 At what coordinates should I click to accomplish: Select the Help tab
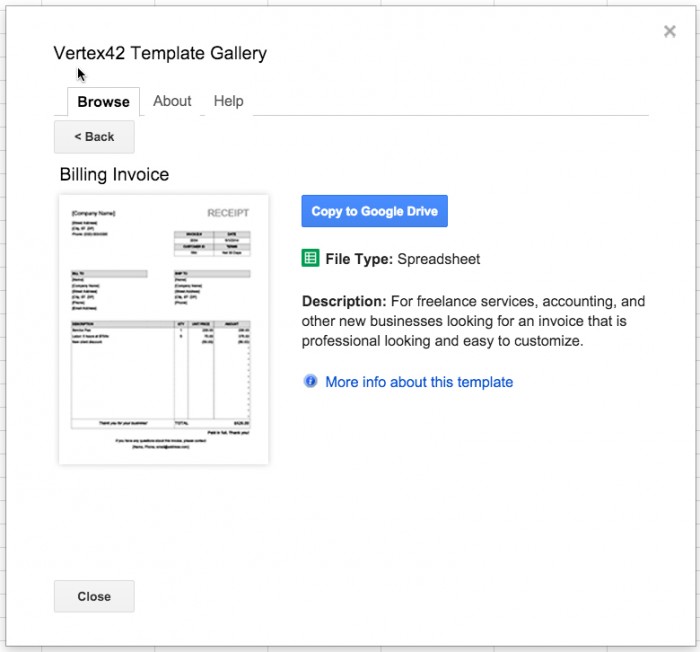pyautogui.click(x=228, y=101)
